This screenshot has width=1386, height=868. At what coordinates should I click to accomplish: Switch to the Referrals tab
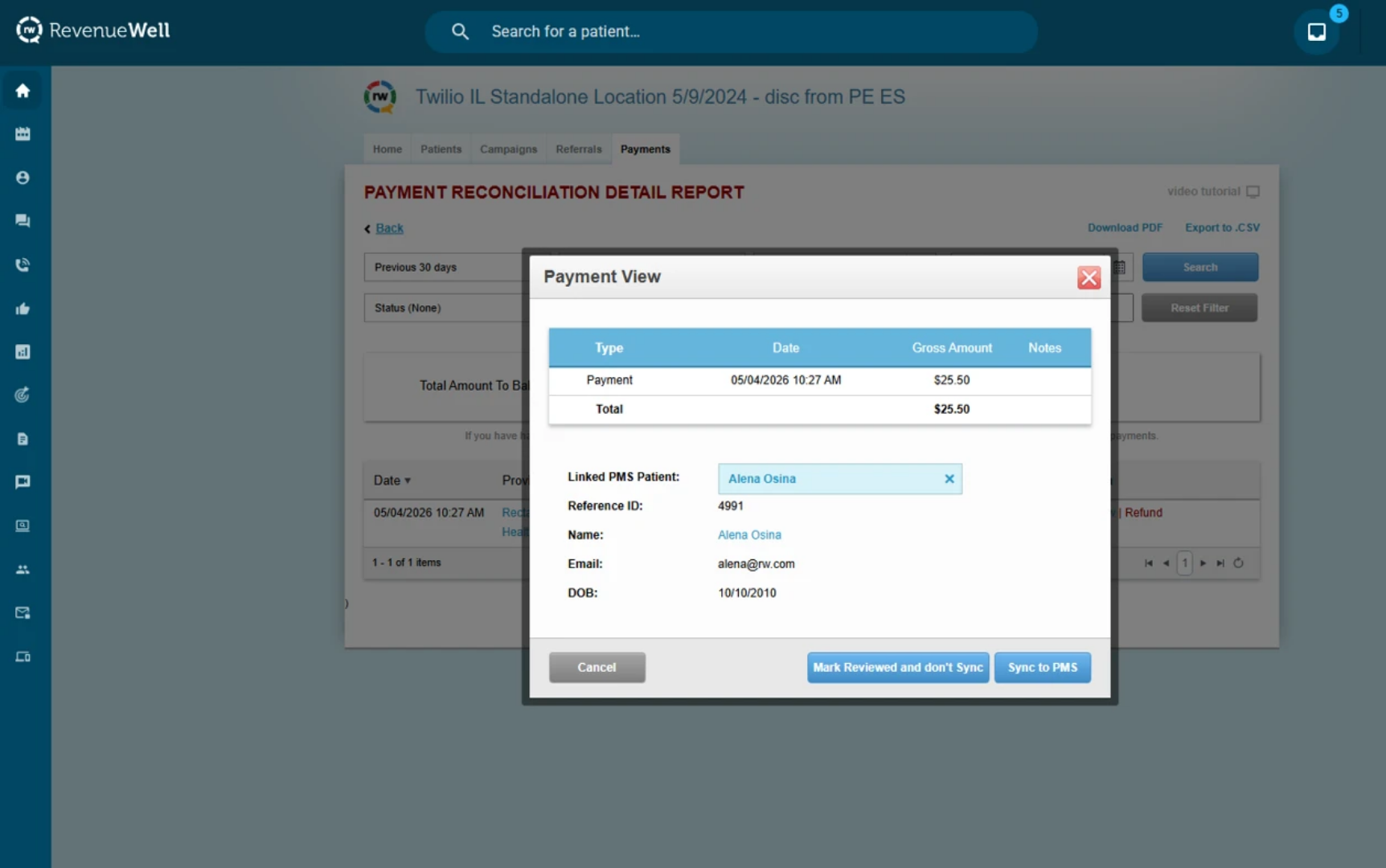coord(578,149)
